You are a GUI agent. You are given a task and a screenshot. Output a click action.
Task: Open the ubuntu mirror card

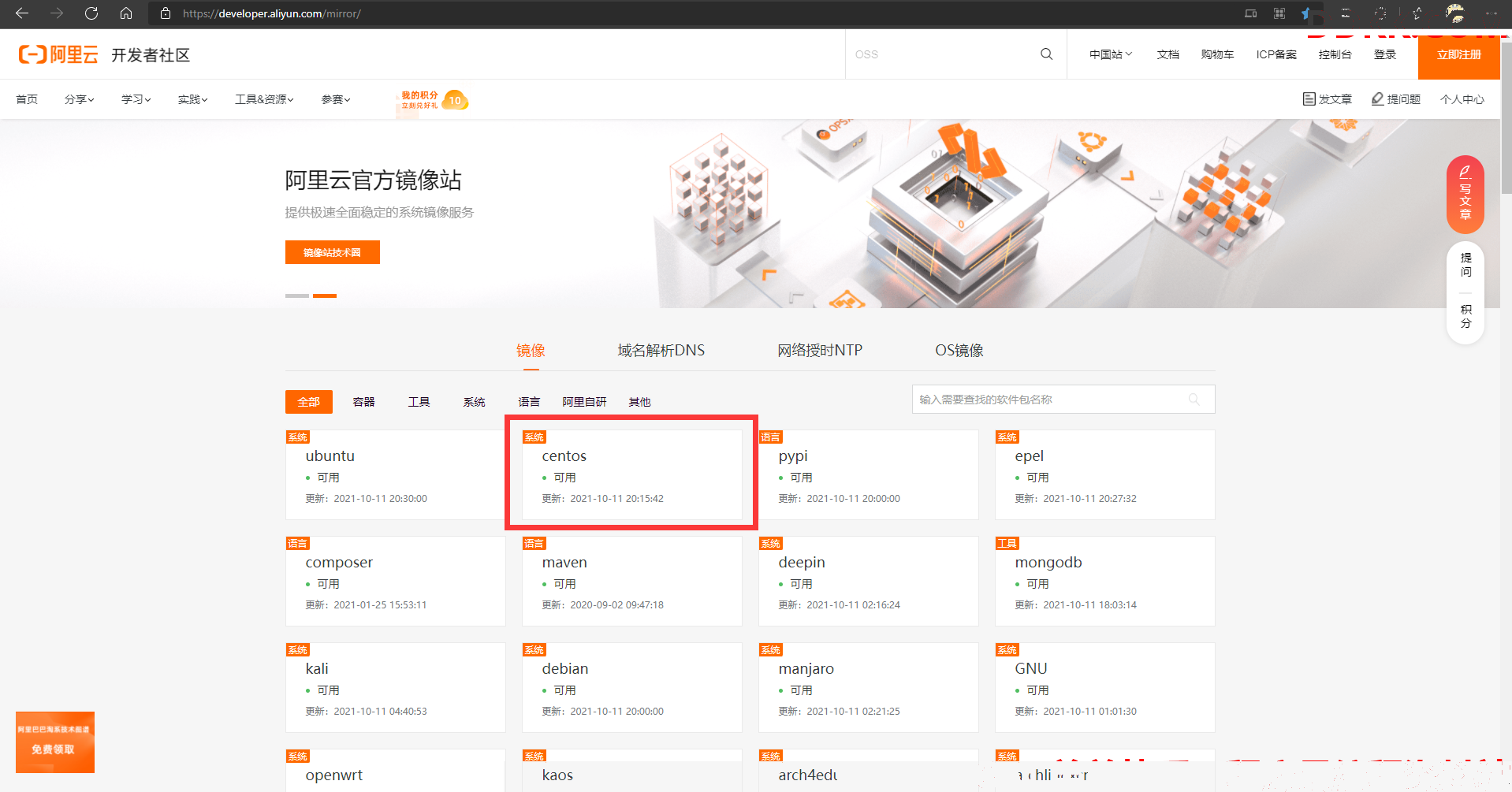pos(396,474)
